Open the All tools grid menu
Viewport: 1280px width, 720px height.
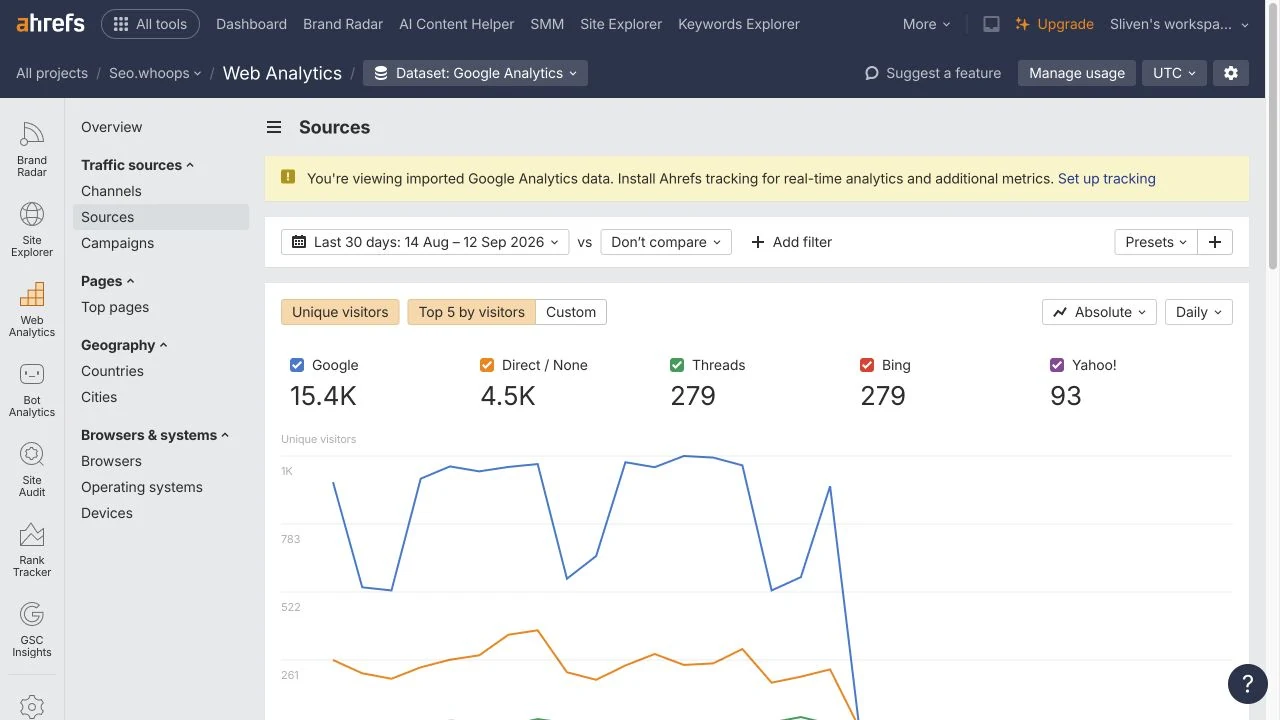pyautogui.click(x=150, y=24)
